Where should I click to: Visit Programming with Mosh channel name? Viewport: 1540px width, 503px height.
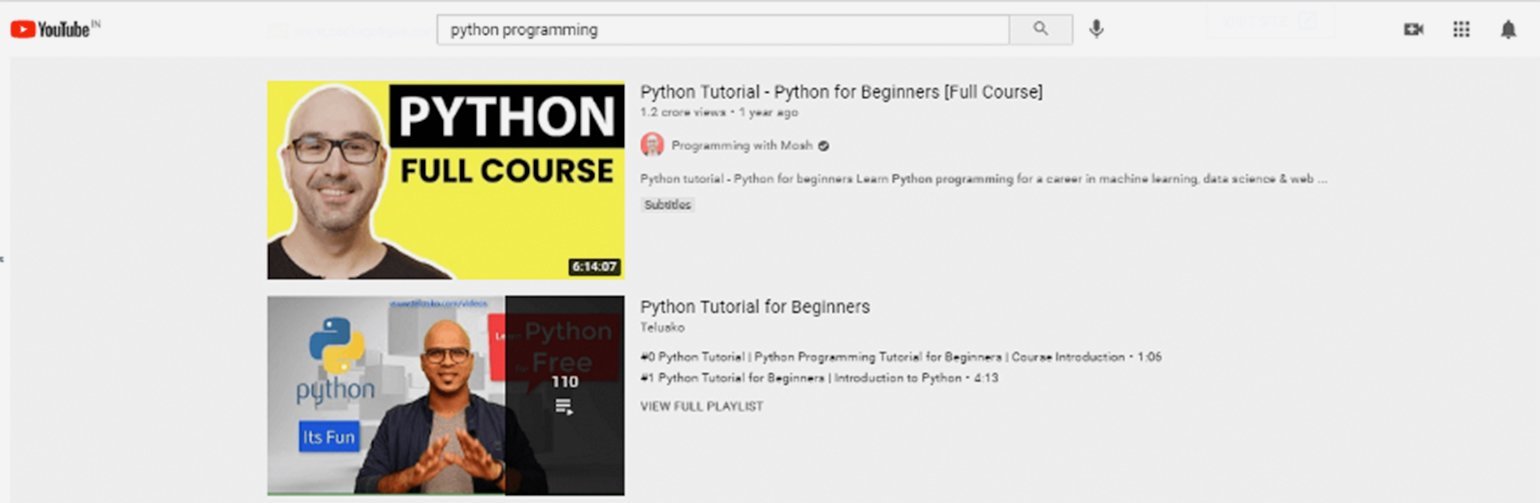pyautogui.click(x=741, y=145)
